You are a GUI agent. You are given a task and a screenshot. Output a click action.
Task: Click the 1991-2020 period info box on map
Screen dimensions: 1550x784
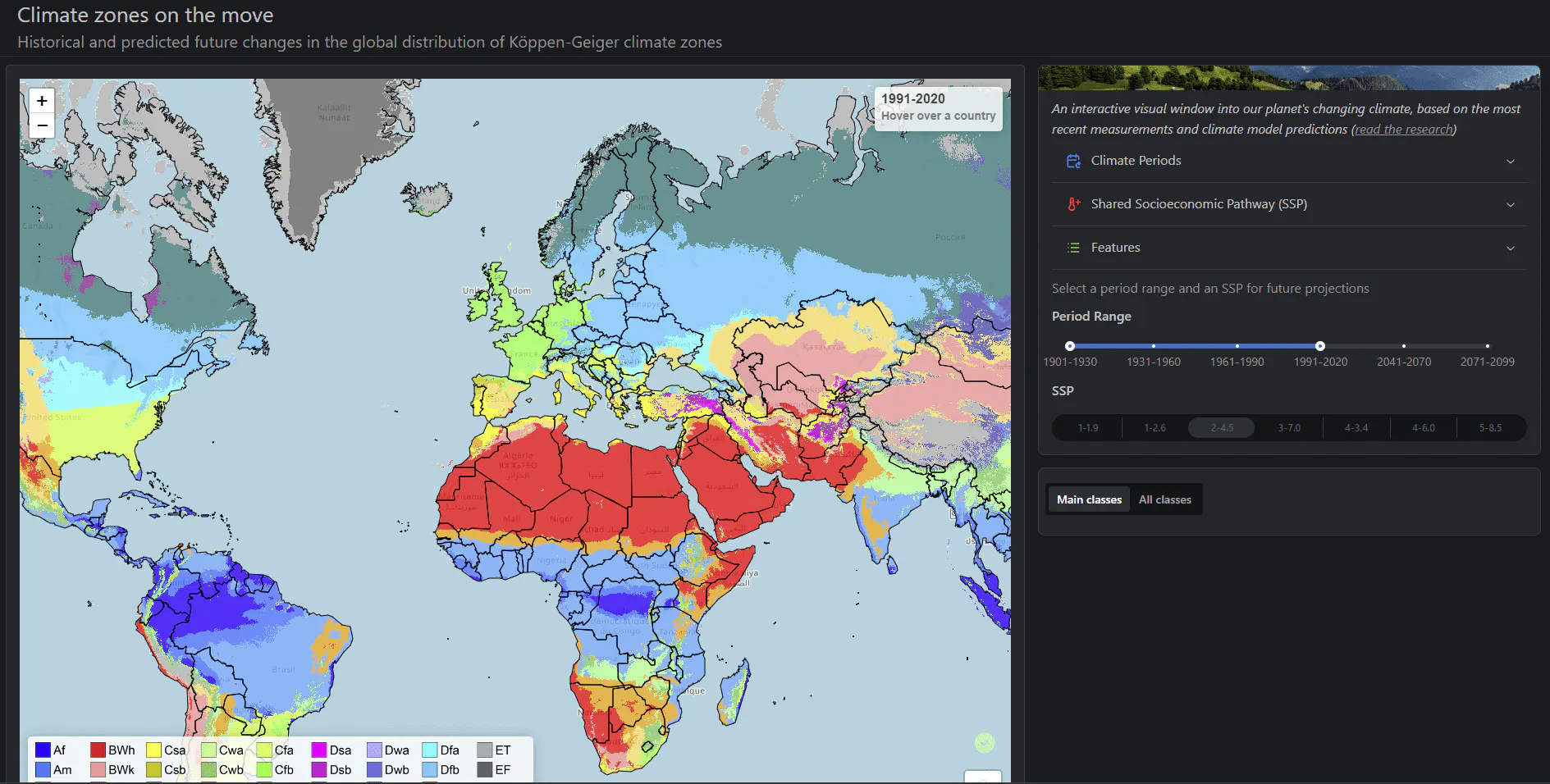[x=938, y=107]
